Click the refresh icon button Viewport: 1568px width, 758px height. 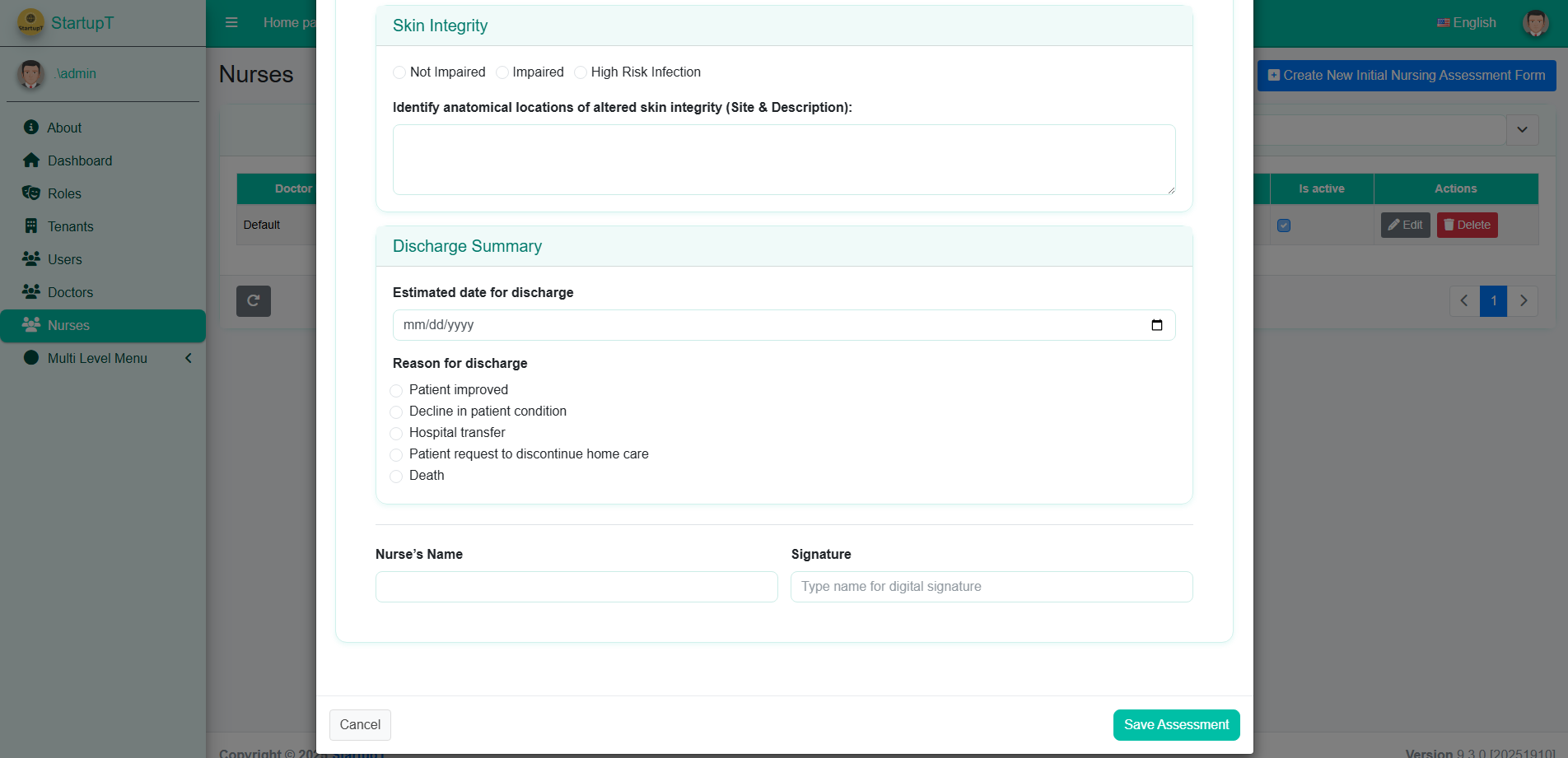(x=254, y=301)
